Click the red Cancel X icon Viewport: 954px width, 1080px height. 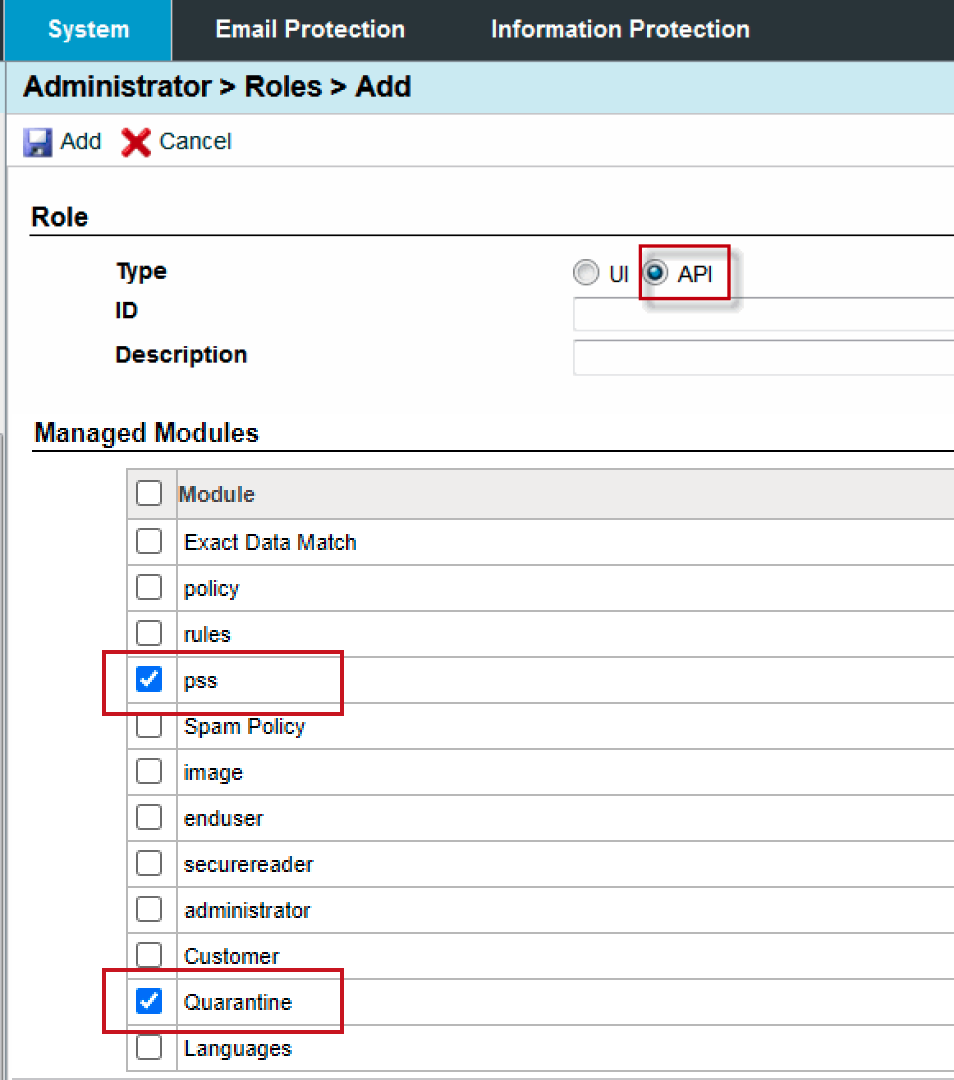click(x=135, y=142)
